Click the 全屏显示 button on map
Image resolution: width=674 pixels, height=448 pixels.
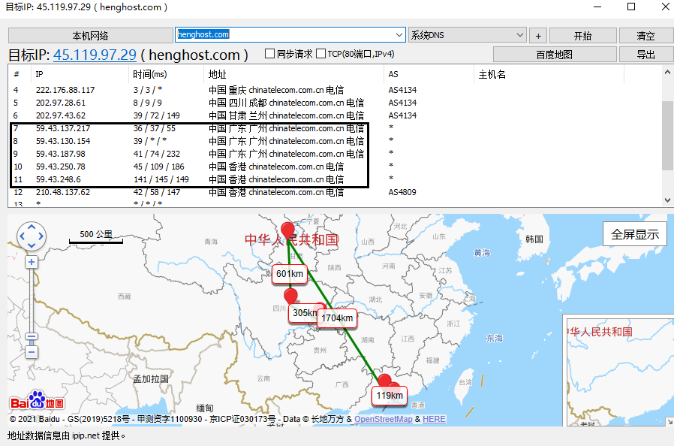click(x=635, y=234)
